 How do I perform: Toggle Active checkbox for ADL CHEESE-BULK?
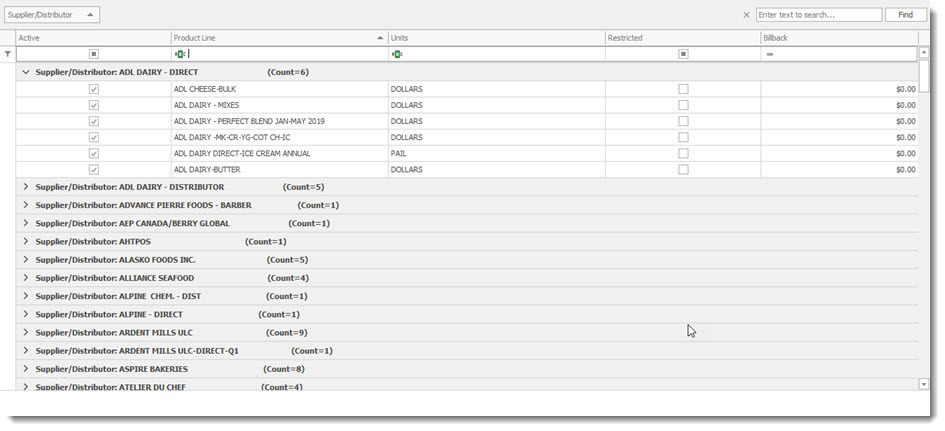[x=94, y=89]
